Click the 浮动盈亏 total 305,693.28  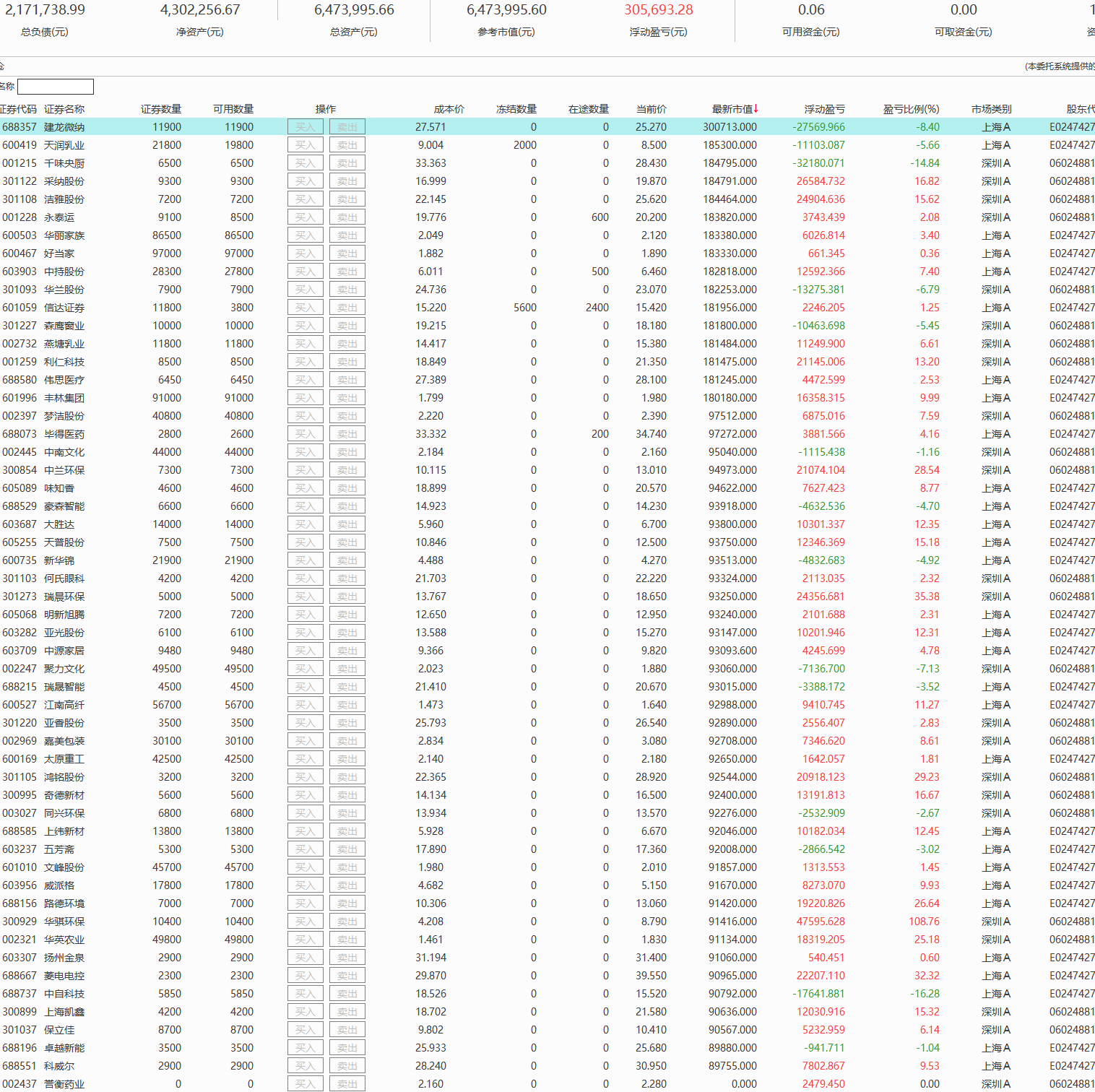[659, 10]
